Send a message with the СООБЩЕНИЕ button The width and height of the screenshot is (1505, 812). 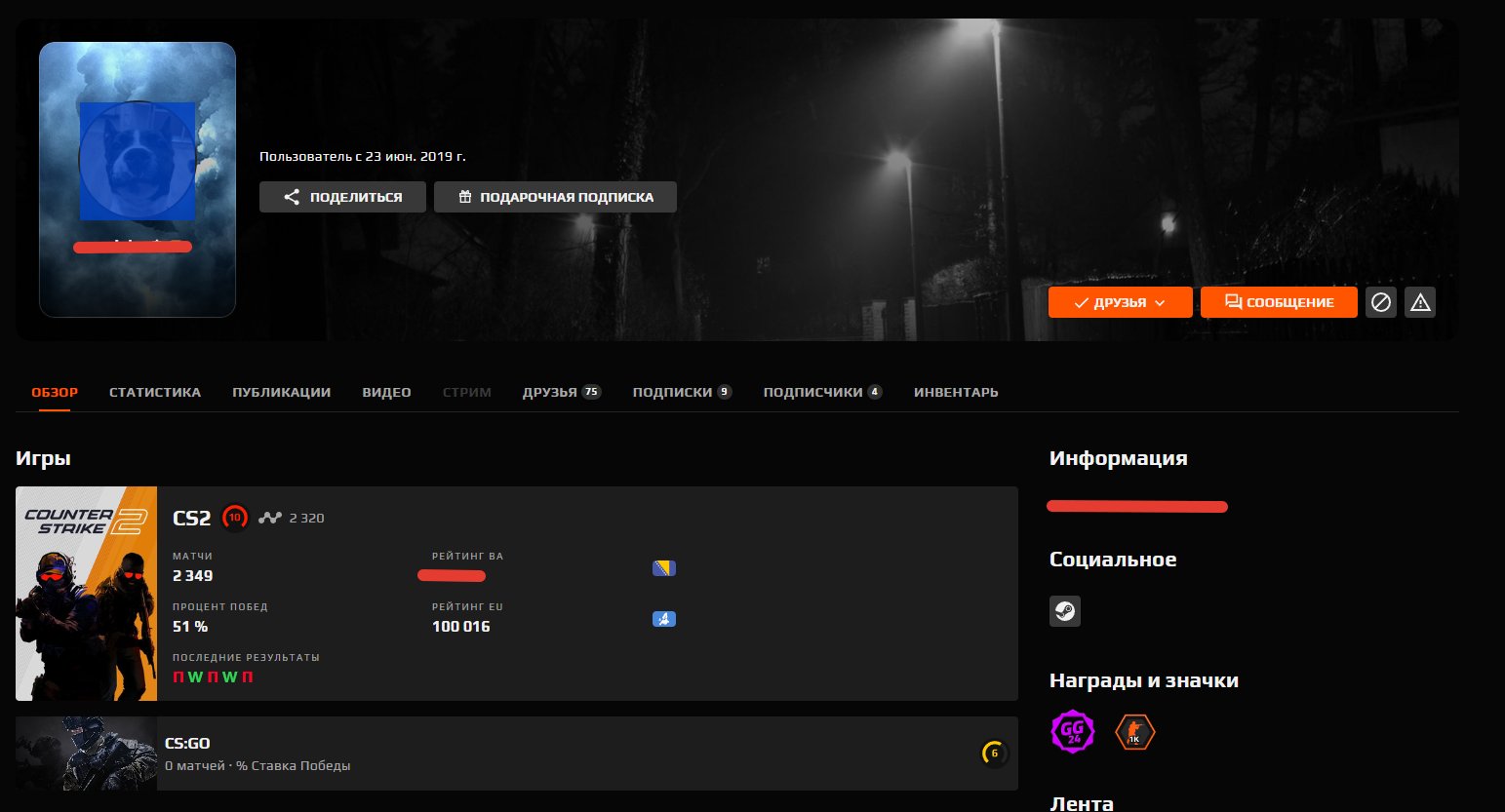1279,302
